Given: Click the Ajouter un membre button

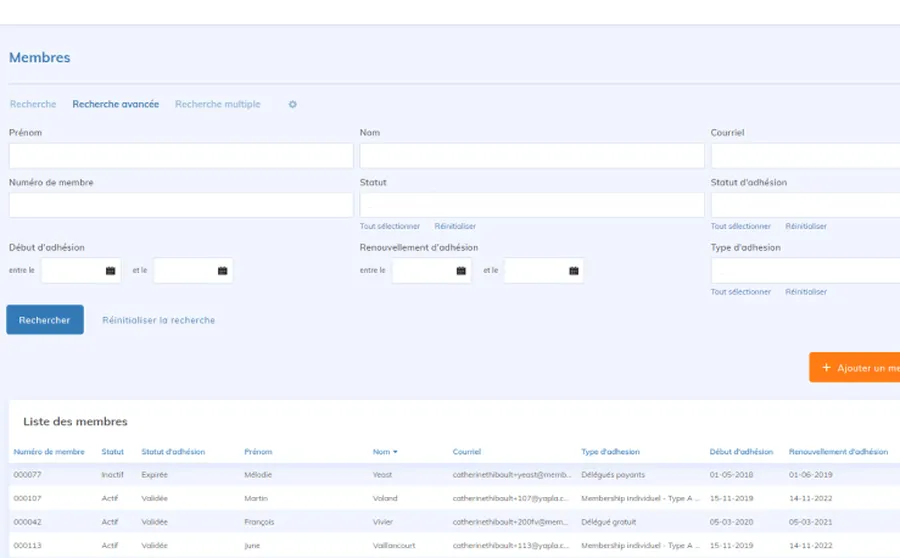Looking at the screenshot, I should pos(855,368).
